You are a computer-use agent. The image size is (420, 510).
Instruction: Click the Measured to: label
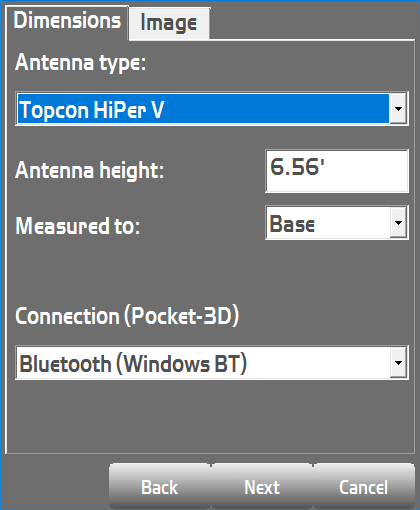78,226
